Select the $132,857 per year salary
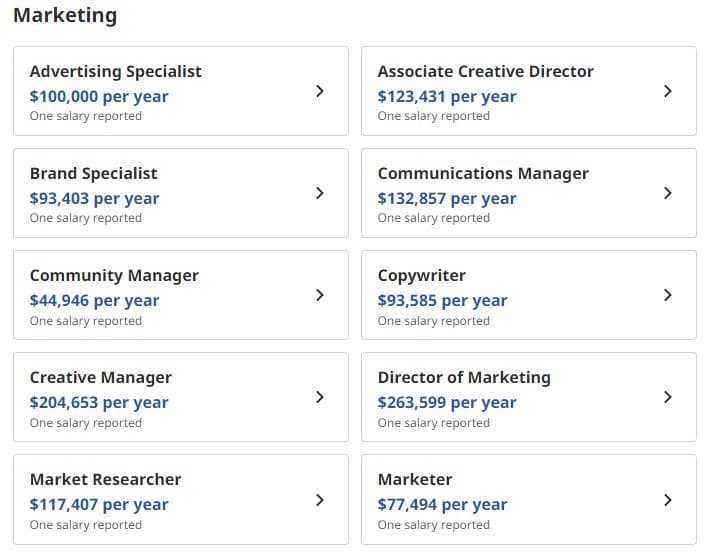Screen dimensions: 705x556 tap(447, 198)
